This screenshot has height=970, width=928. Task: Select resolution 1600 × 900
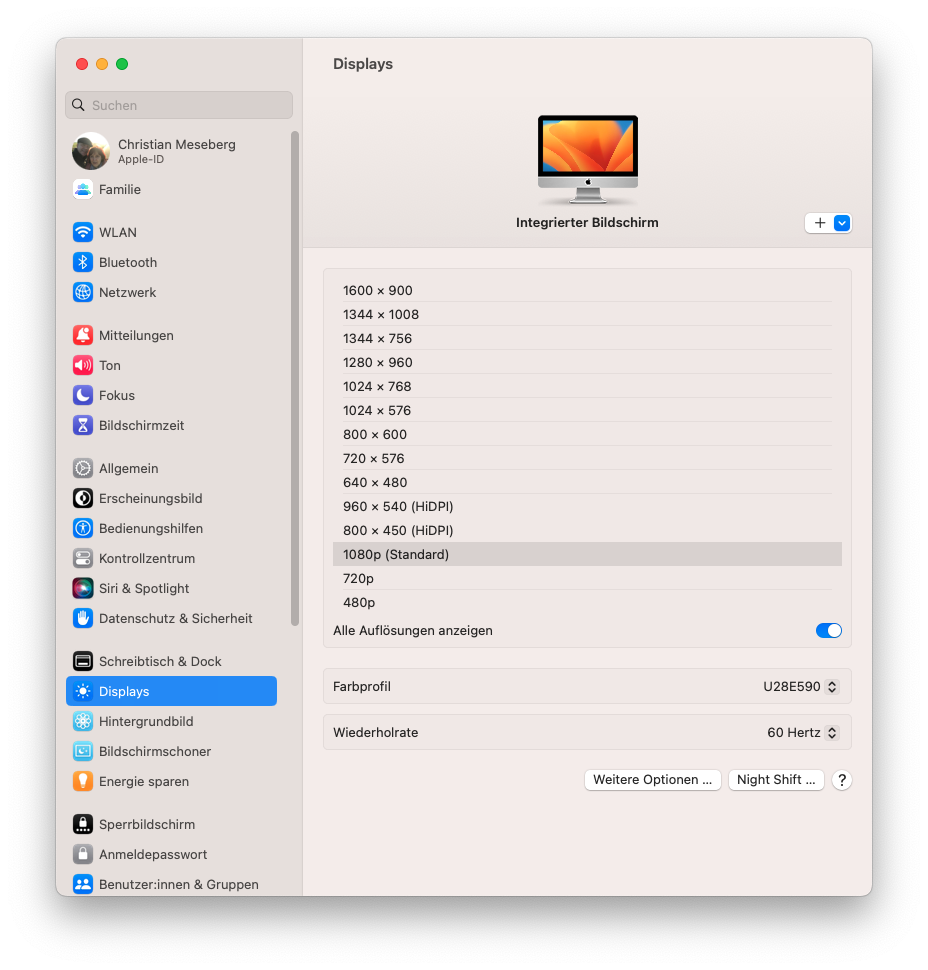tap(587, 290)
